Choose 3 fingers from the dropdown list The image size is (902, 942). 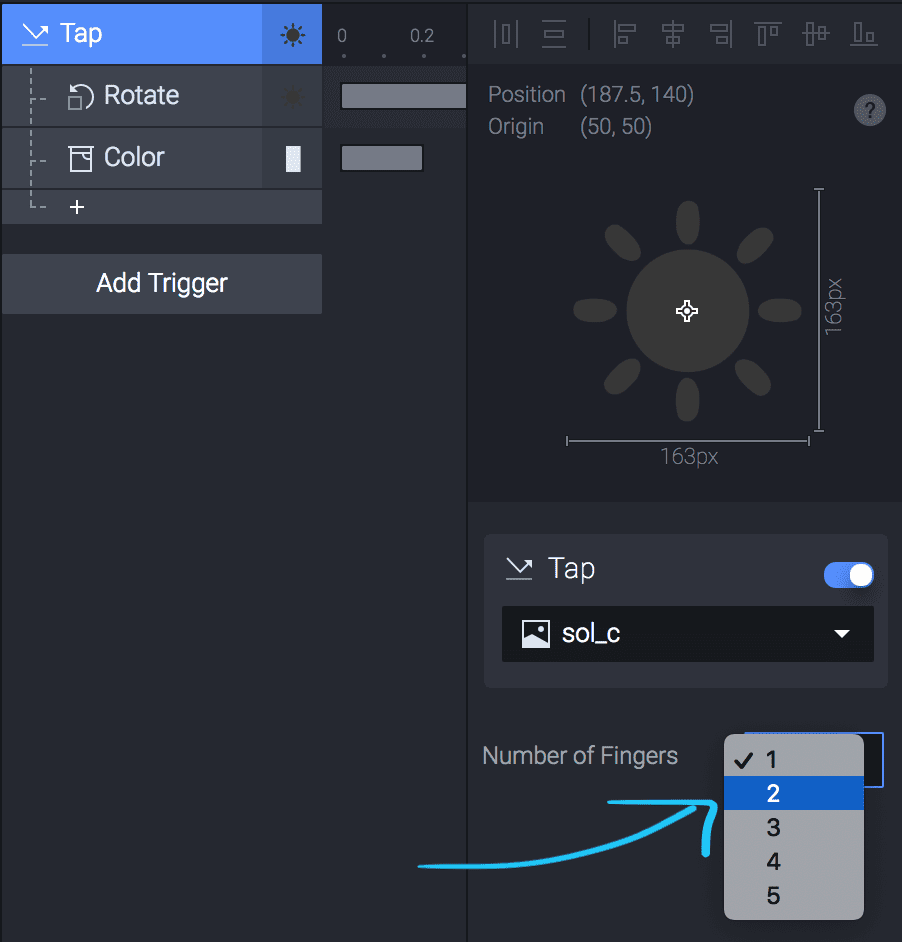[x=793, y=827]
